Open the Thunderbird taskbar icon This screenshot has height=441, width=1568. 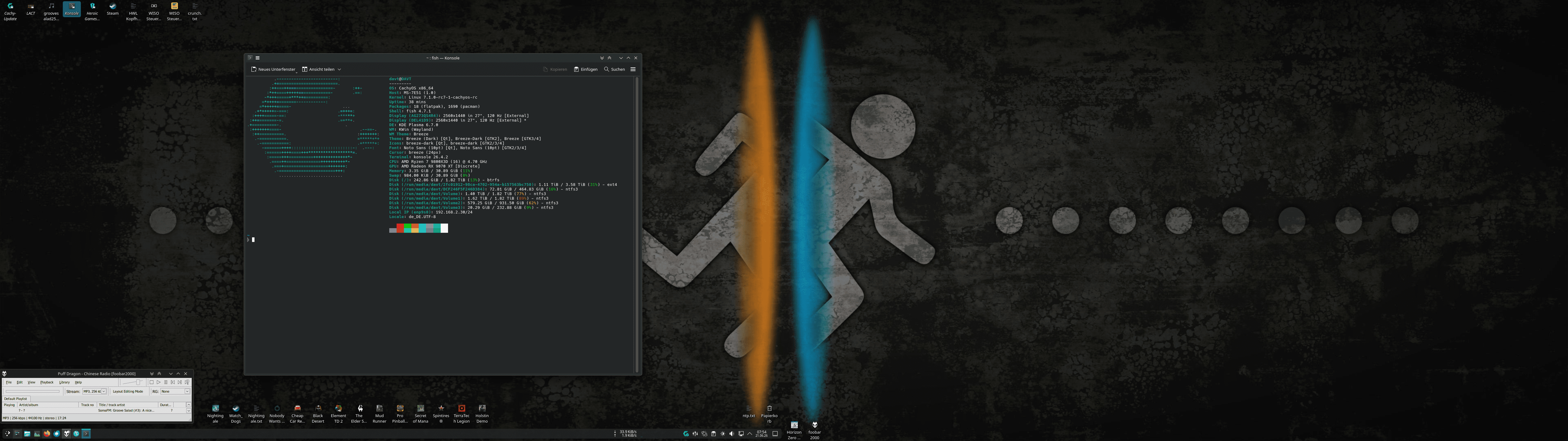click(x=57, y=434)
